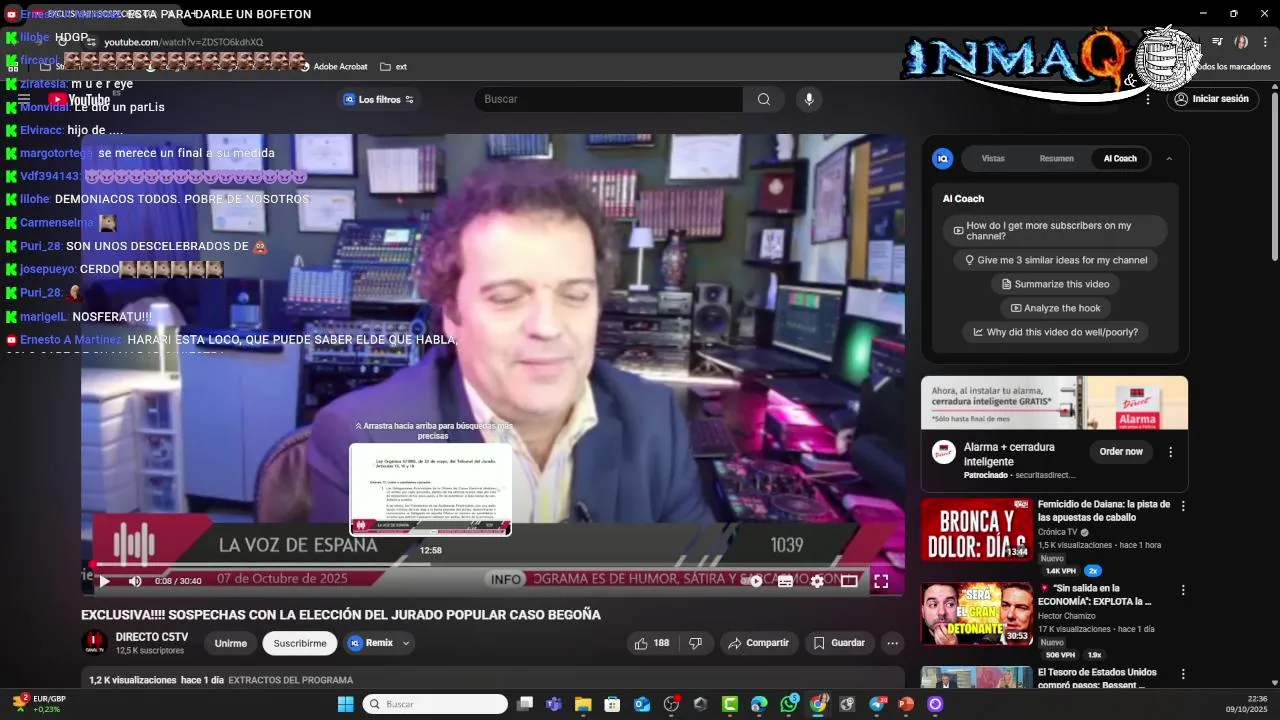The width and height of the screenshot is (1280, 720).
Task: Open 'Sin salida en la ECONOMÍA' video thumbnail
Action: [x=977, y=613]
